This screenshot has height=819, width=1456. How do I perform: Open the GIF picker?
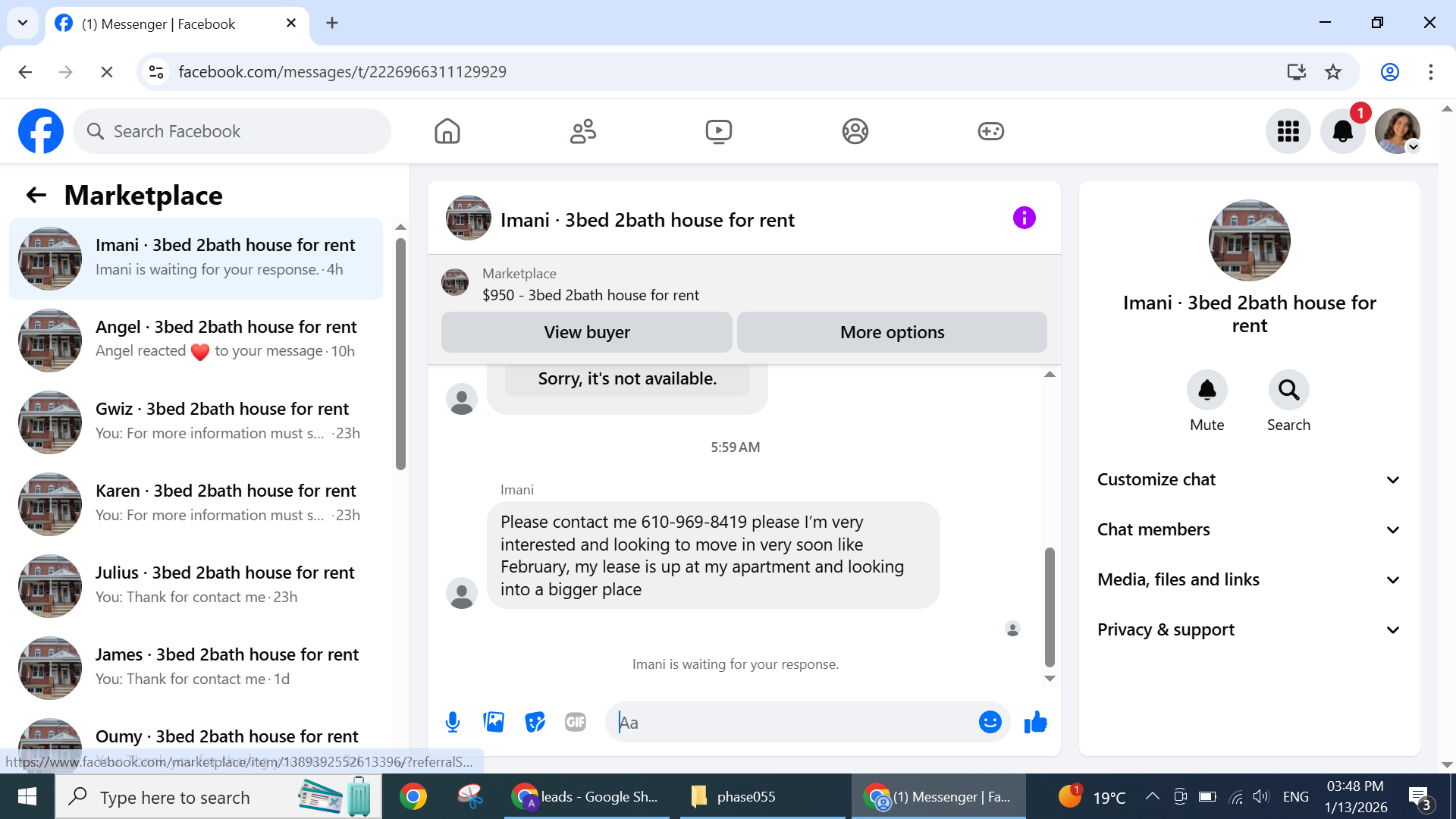pos(576,722)
